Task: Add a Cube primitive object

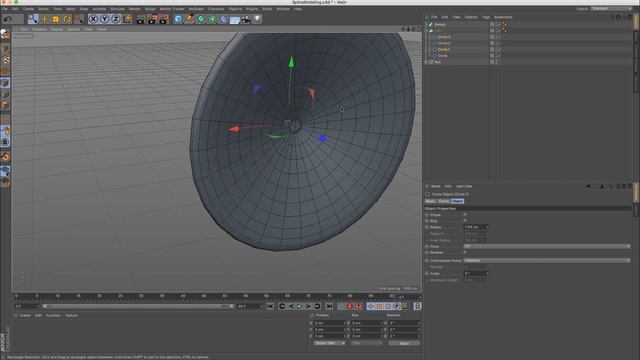Action: tap(178, 19)
